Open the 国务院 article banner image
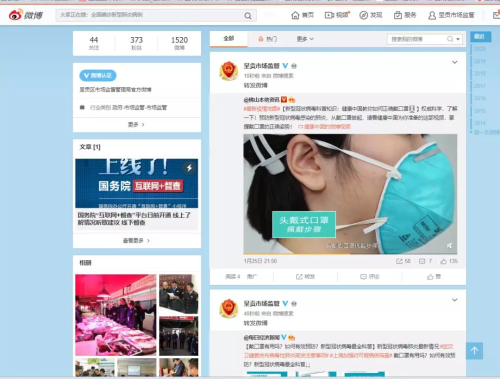Image resolution: width=500 pixels, height=379 pixels. 136,183
